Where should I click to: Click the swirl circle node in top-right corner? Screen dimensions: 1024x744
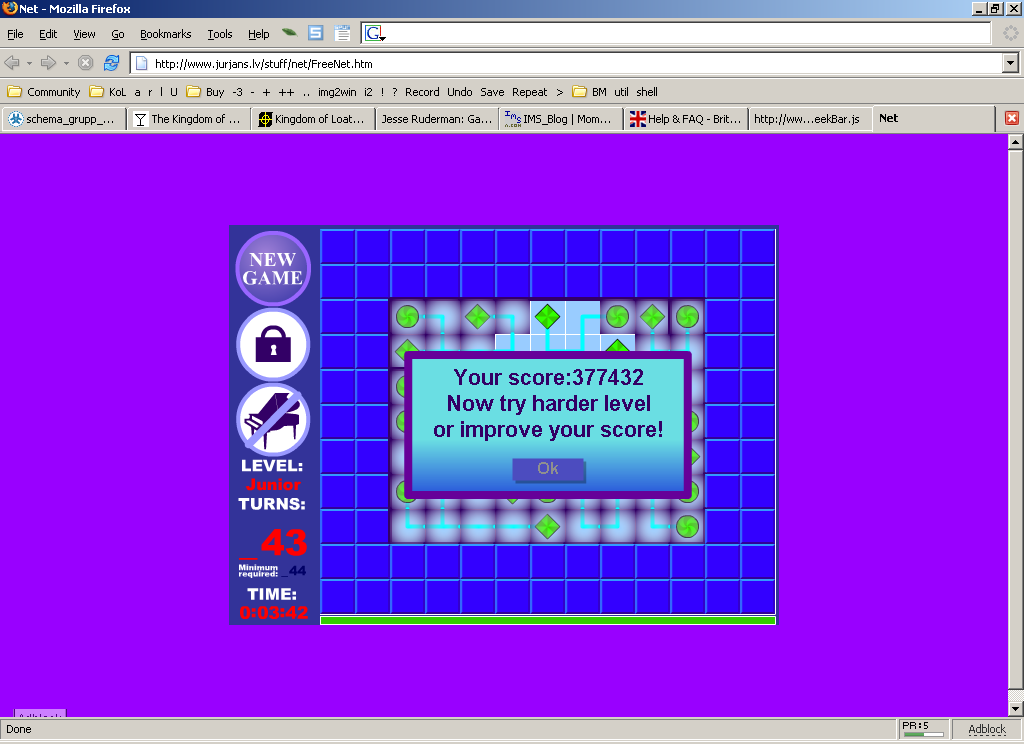[687, 317]
